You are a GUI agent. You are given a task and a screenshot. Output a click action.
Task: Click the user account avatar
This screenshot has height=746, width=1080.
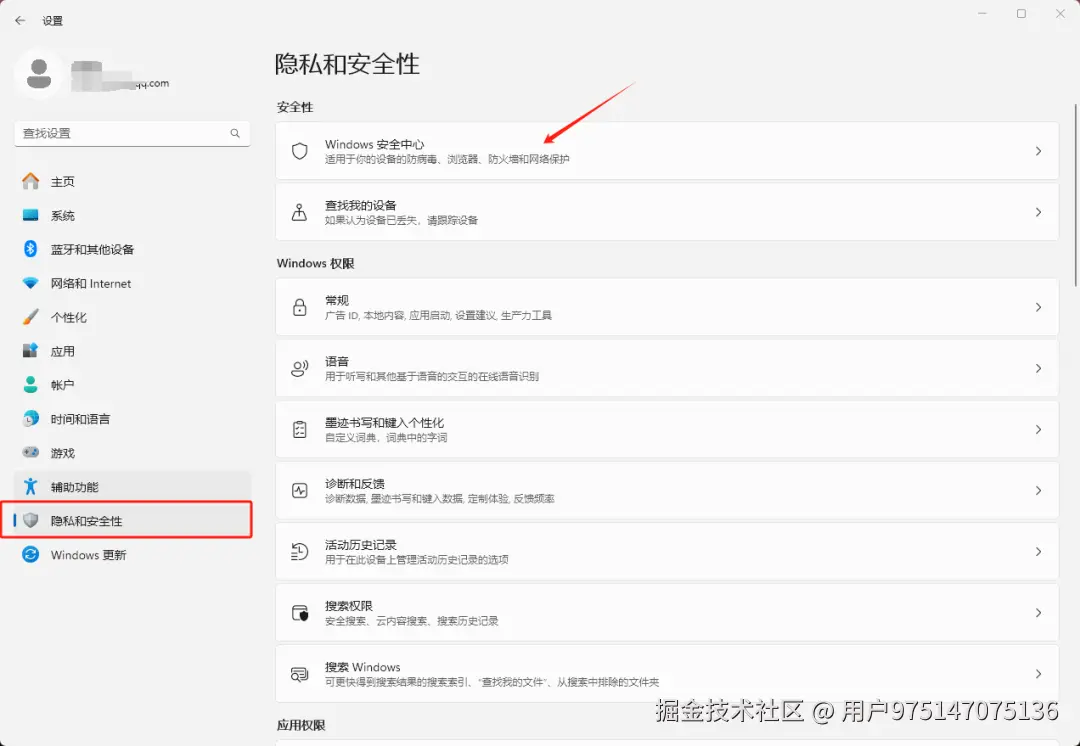pos(39,74)
